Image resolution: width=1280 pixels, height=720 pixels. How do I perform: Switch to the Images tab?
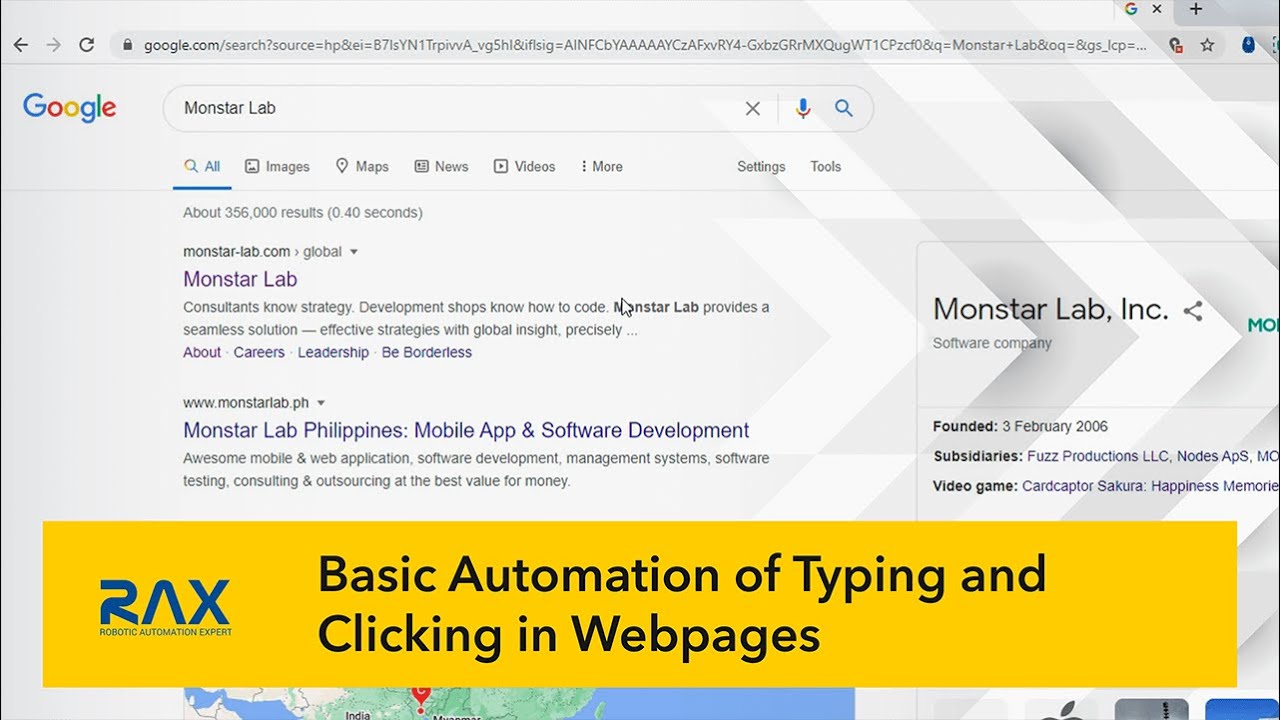pos(277,167)
